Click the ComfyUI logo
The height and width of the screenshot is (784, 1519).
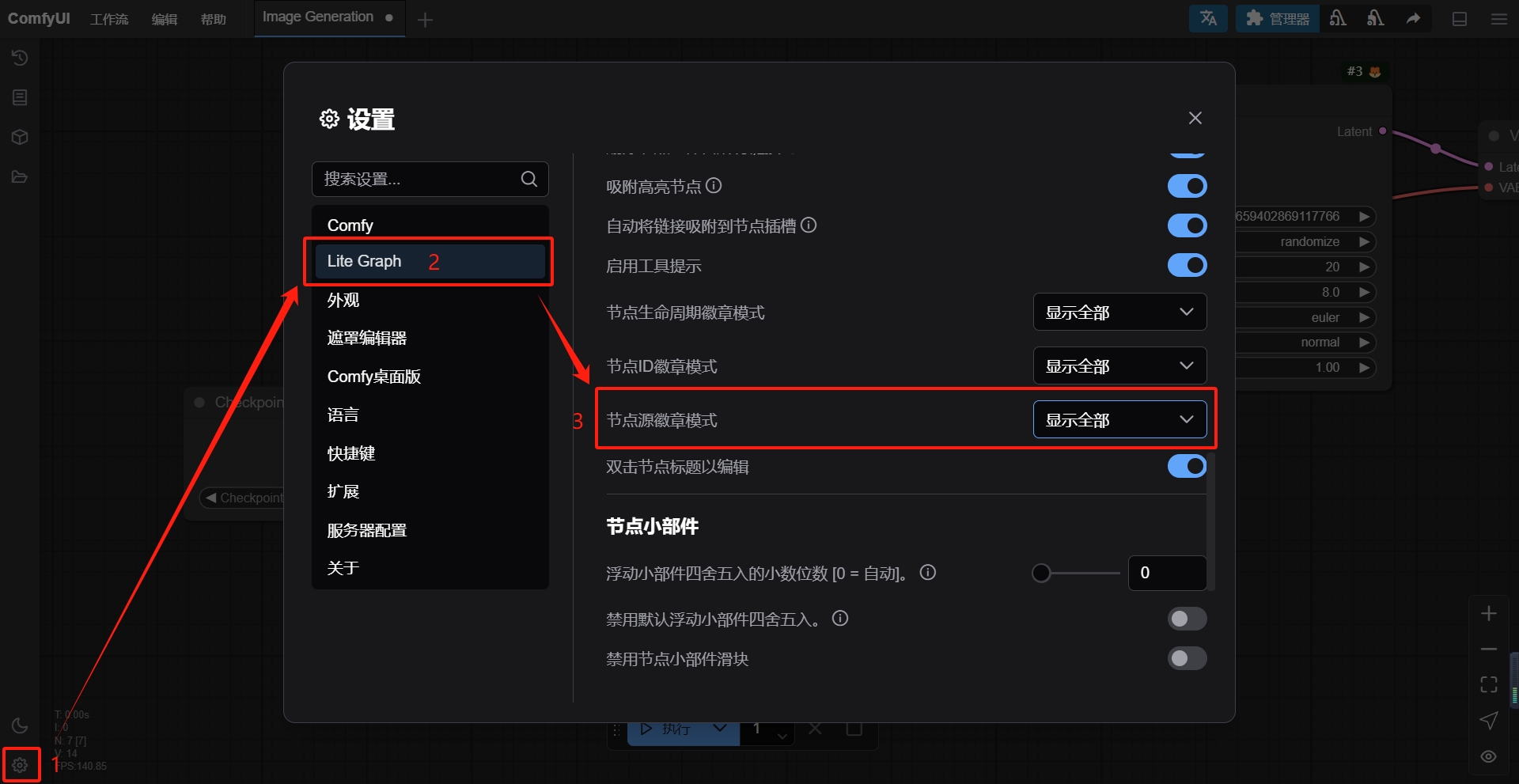(x=39, y=18)
